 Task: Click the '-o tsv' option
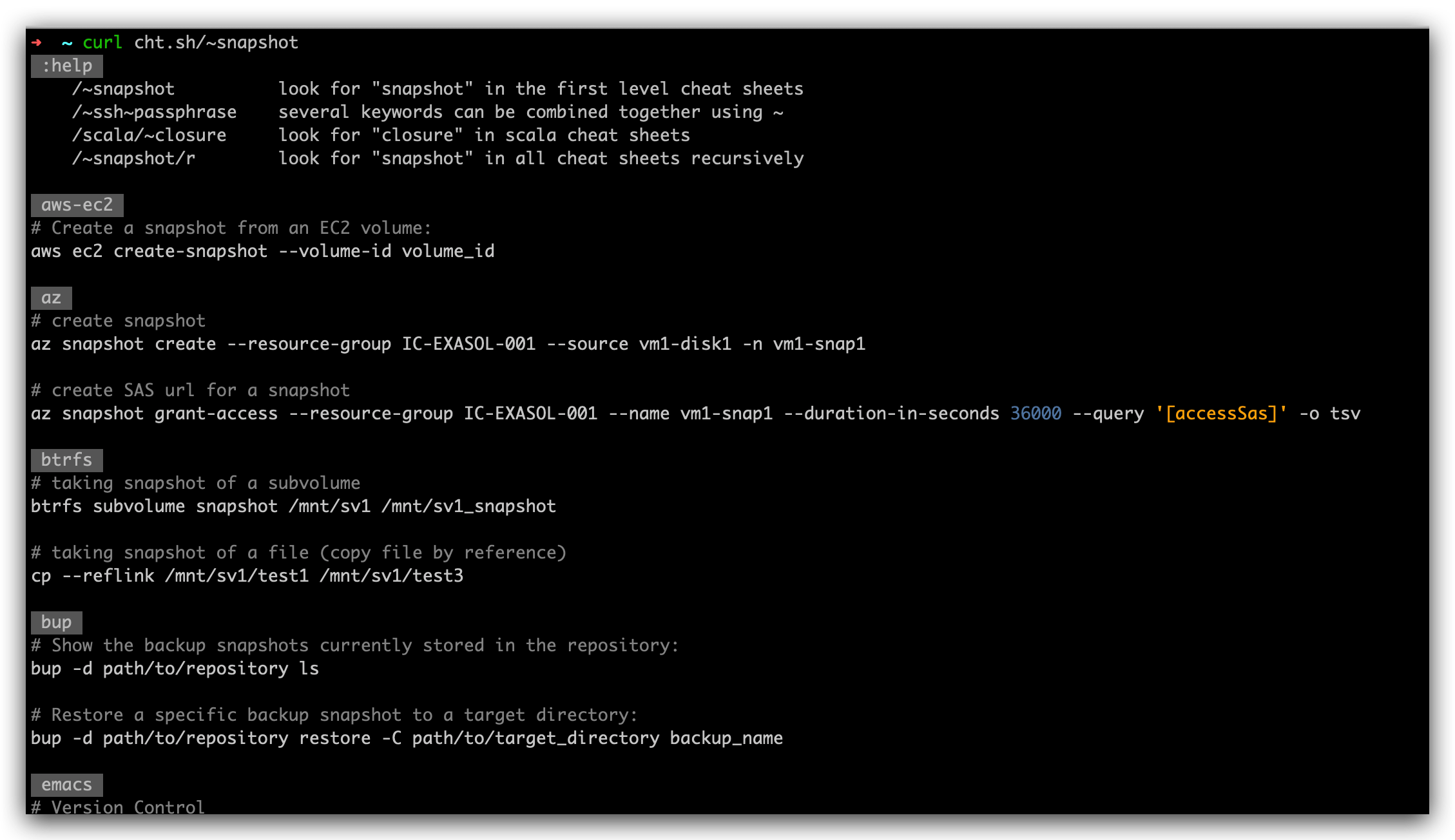[1329, 414]
